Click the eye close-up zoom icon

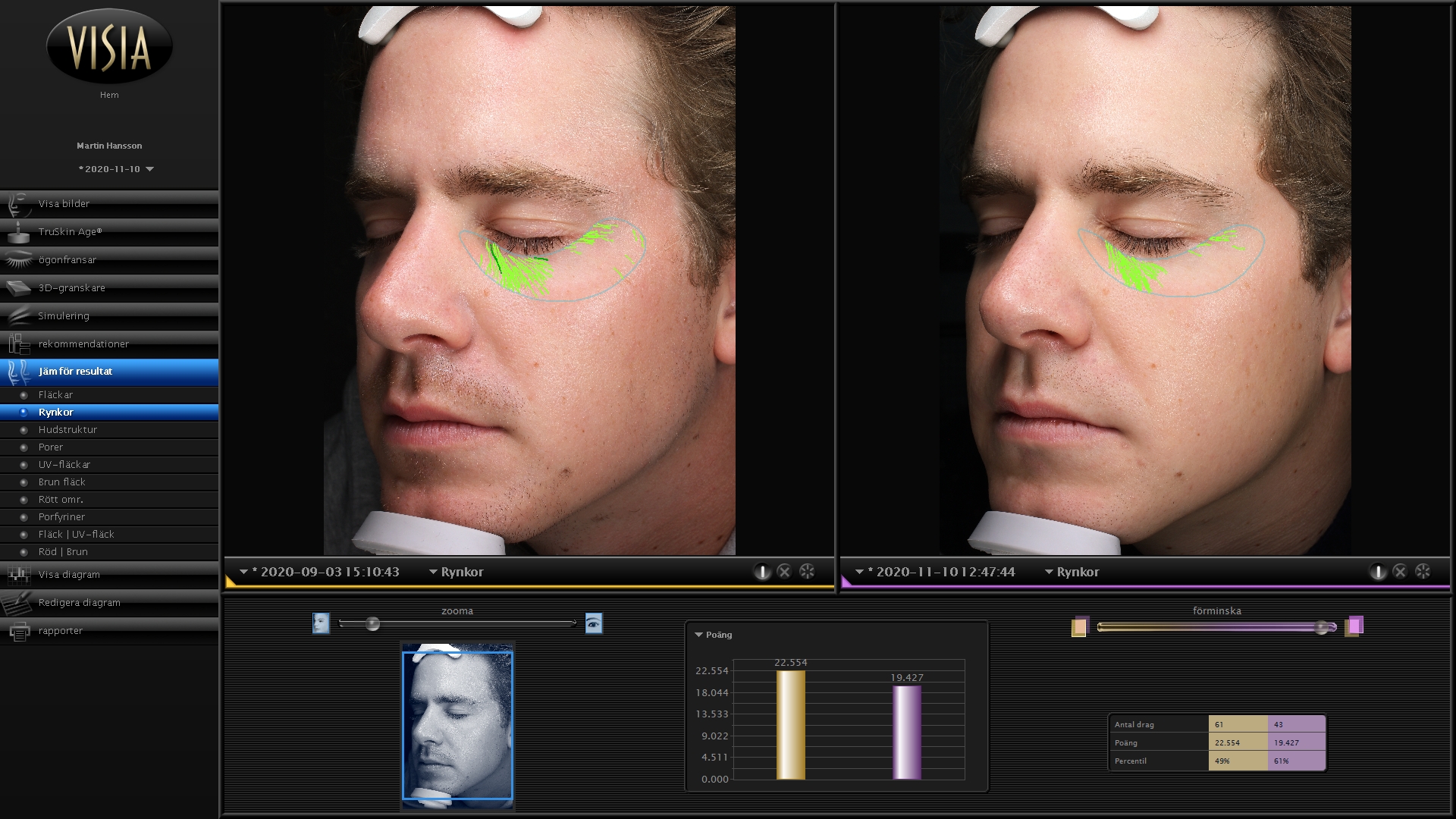(594, 623)
